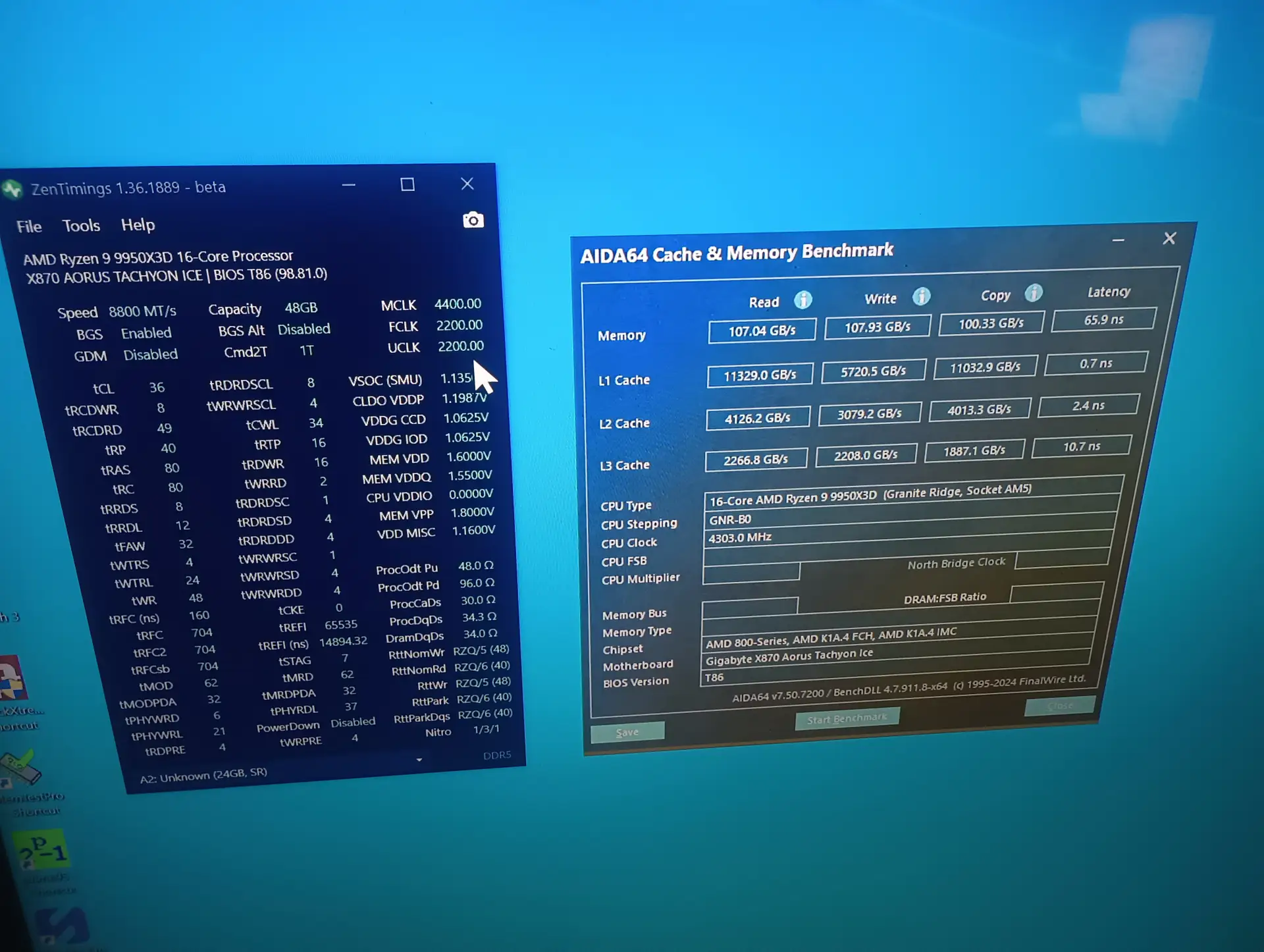Image resolution: width=1264 pixels, height=952 pixels.
Task: Click the Memory Copy 100.33 GB/s field
Action: [x=991, y=323]
